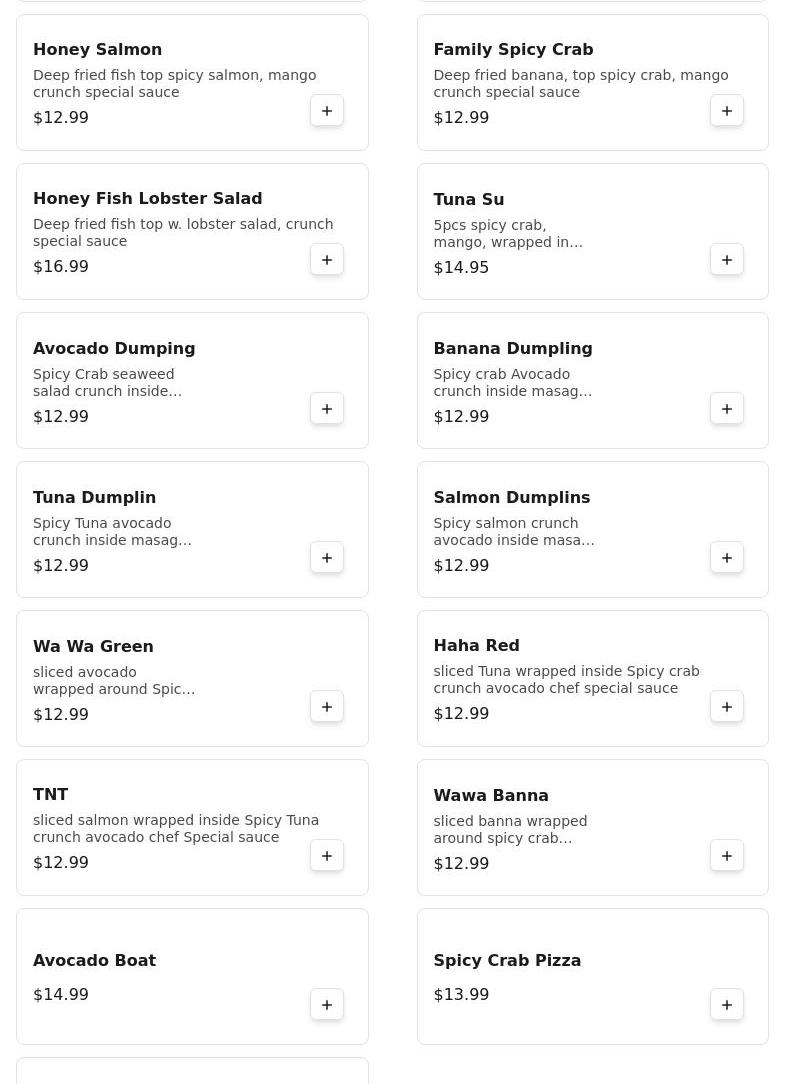Open the Haha Red item name
The image size is (785, 1084).
[x=476, y=645]
